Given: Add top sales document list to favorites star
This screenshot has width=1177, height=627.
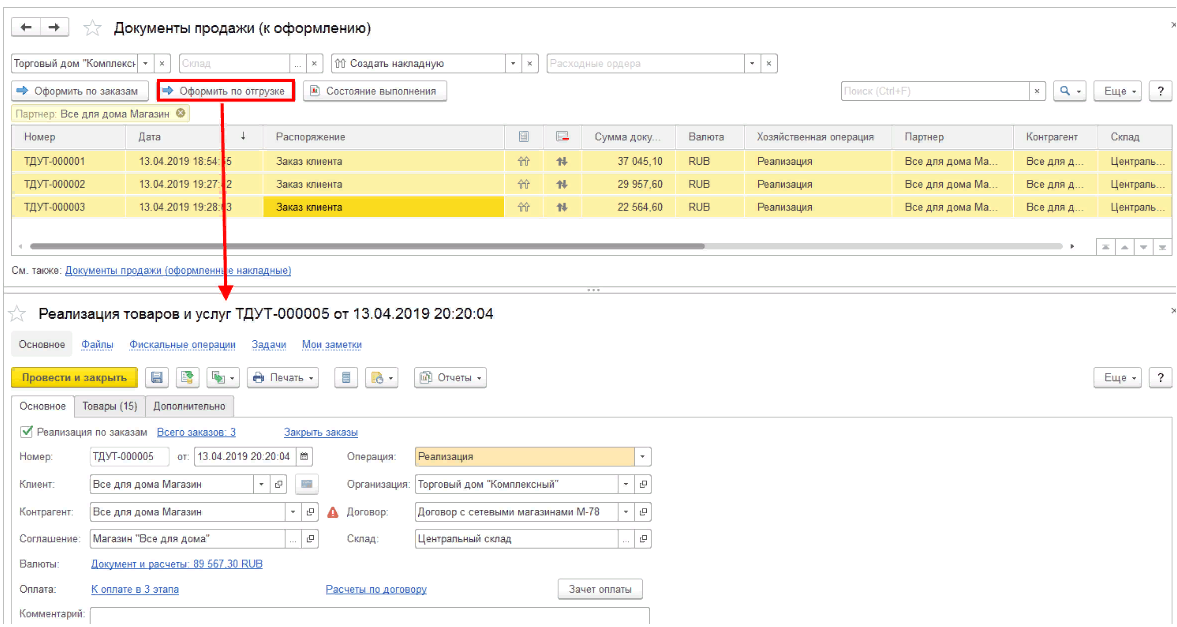Looking at the screenshot, I should 92,27.
